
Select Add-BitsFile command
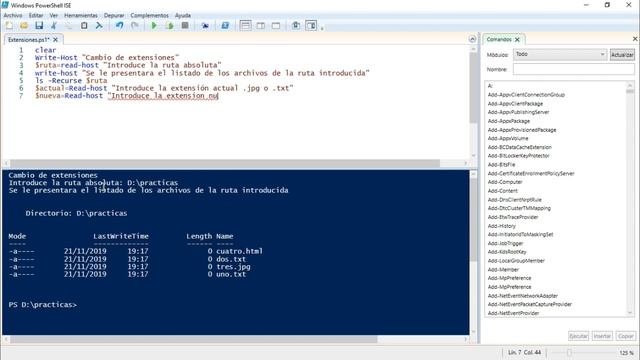click(x=501, y=164)
